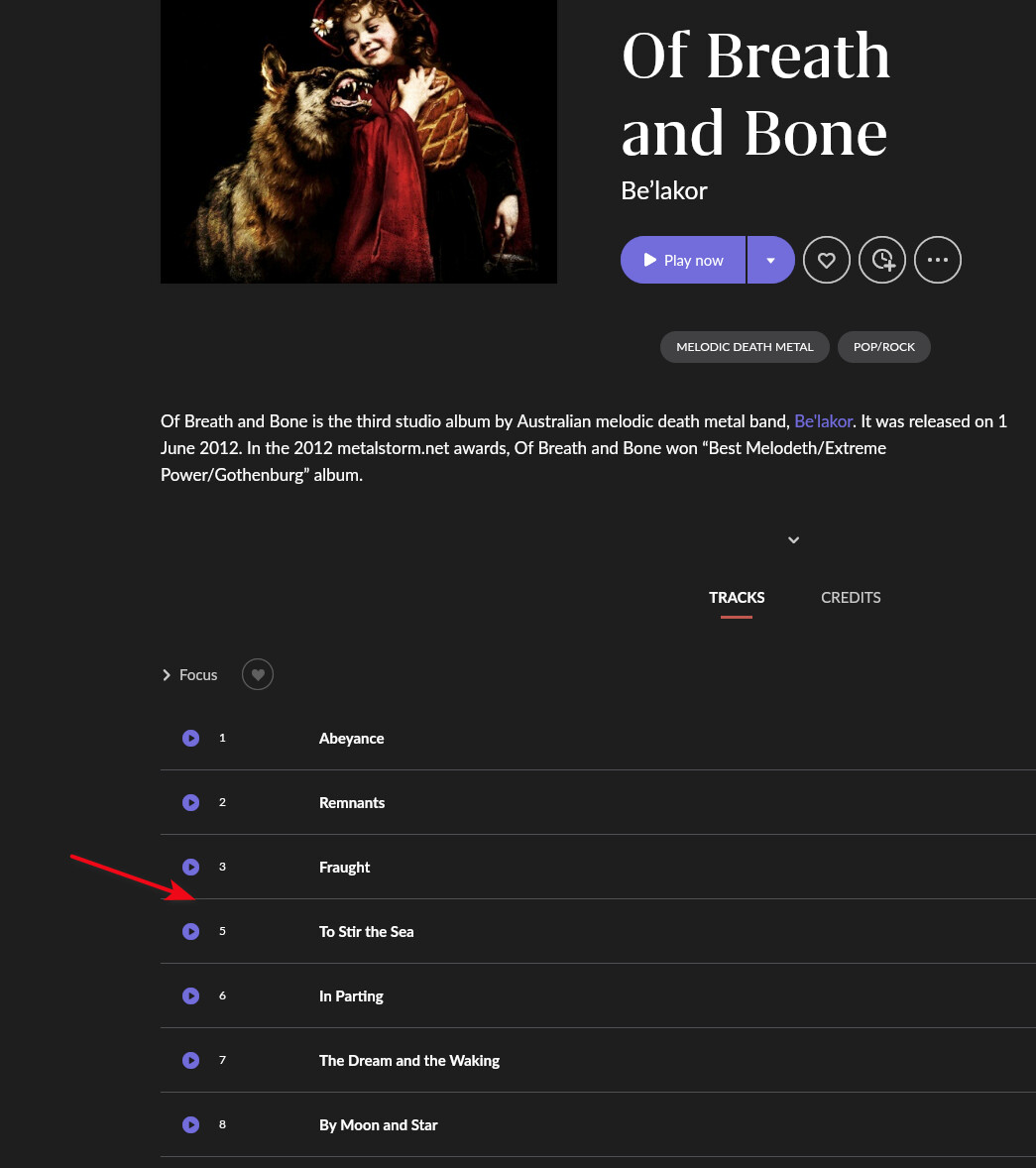Favorite the album with the heart icon
This screenshot has width=1036, height=1168.
(x=827, y=260)
